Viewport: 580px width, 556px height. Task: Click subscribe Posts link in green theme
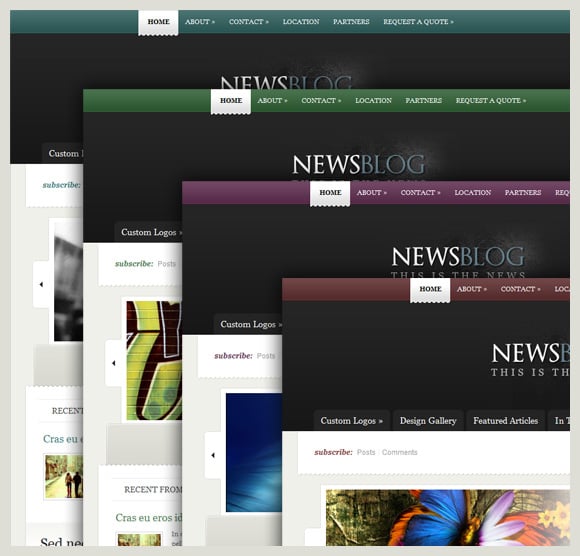(166, 264)
